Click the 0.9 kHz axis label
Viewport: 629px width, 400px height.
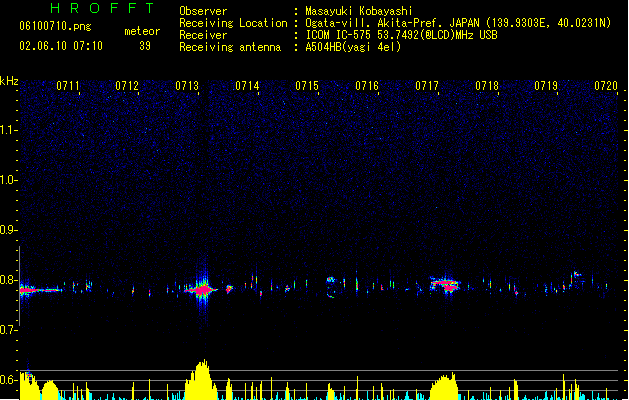coord(9,230)
